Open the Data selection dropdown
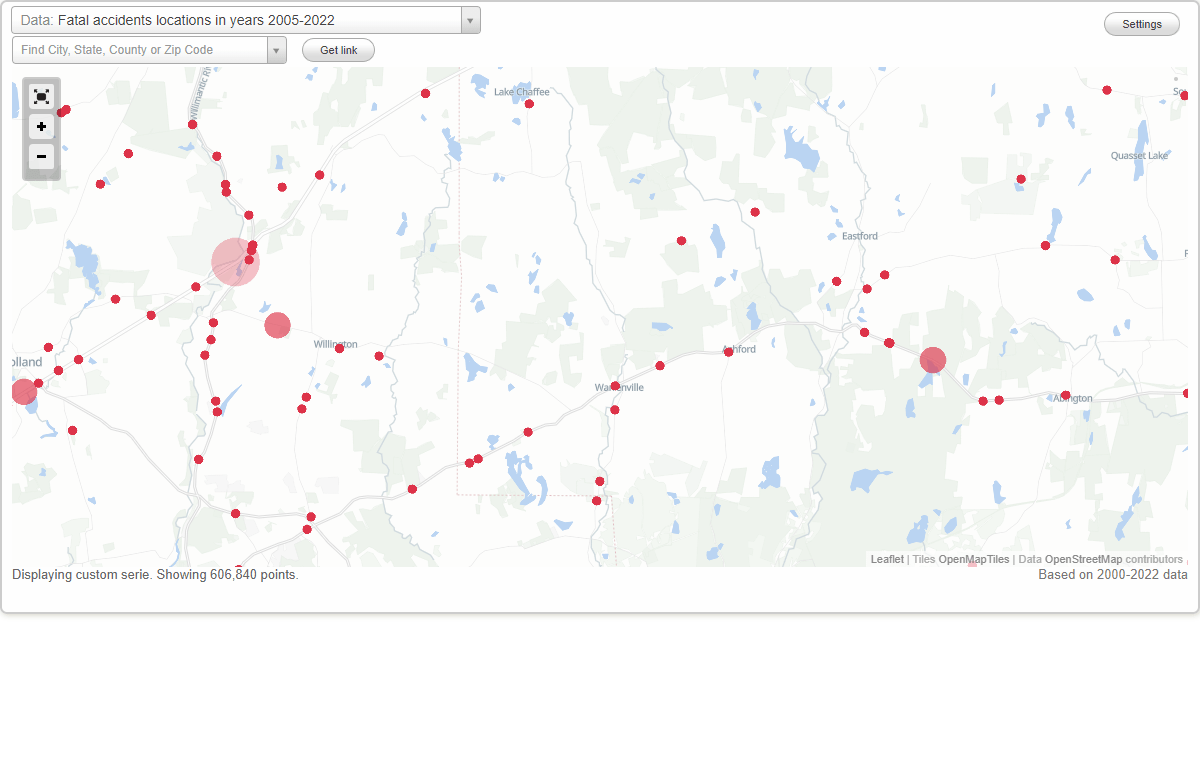1200x771 pixels. [x=469, y=19]
